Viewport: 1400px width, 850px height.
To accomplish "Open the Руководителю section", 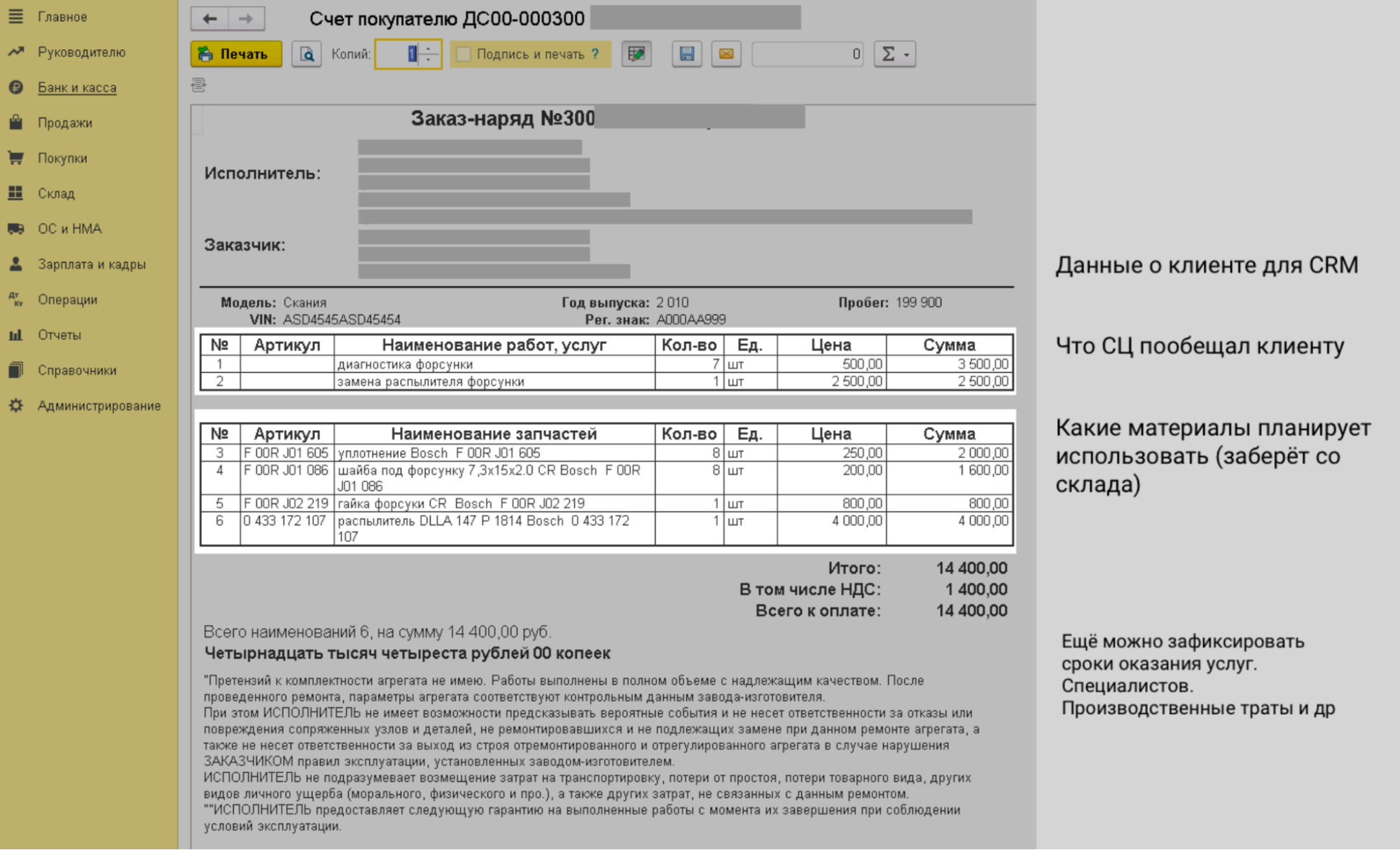I will (81, 52).
